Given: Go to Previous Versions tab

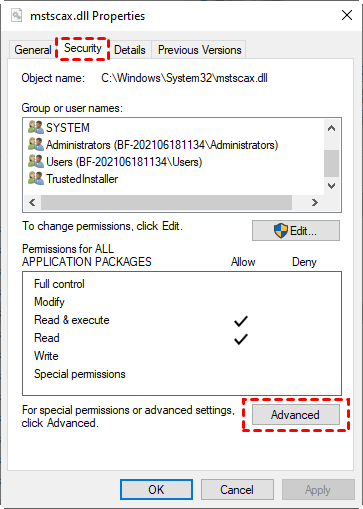Looking at the screenshot, I should point(199,50).
